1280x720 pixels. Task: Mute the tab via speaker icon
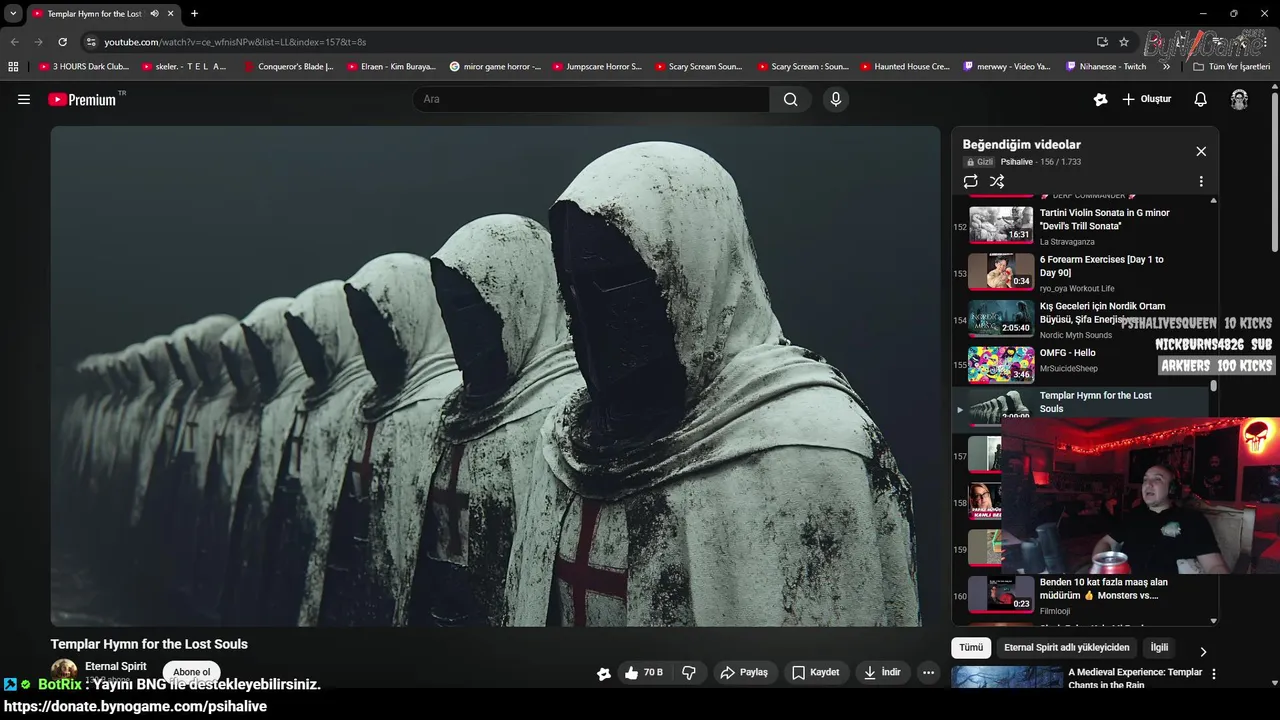click(x=154, y=14)
